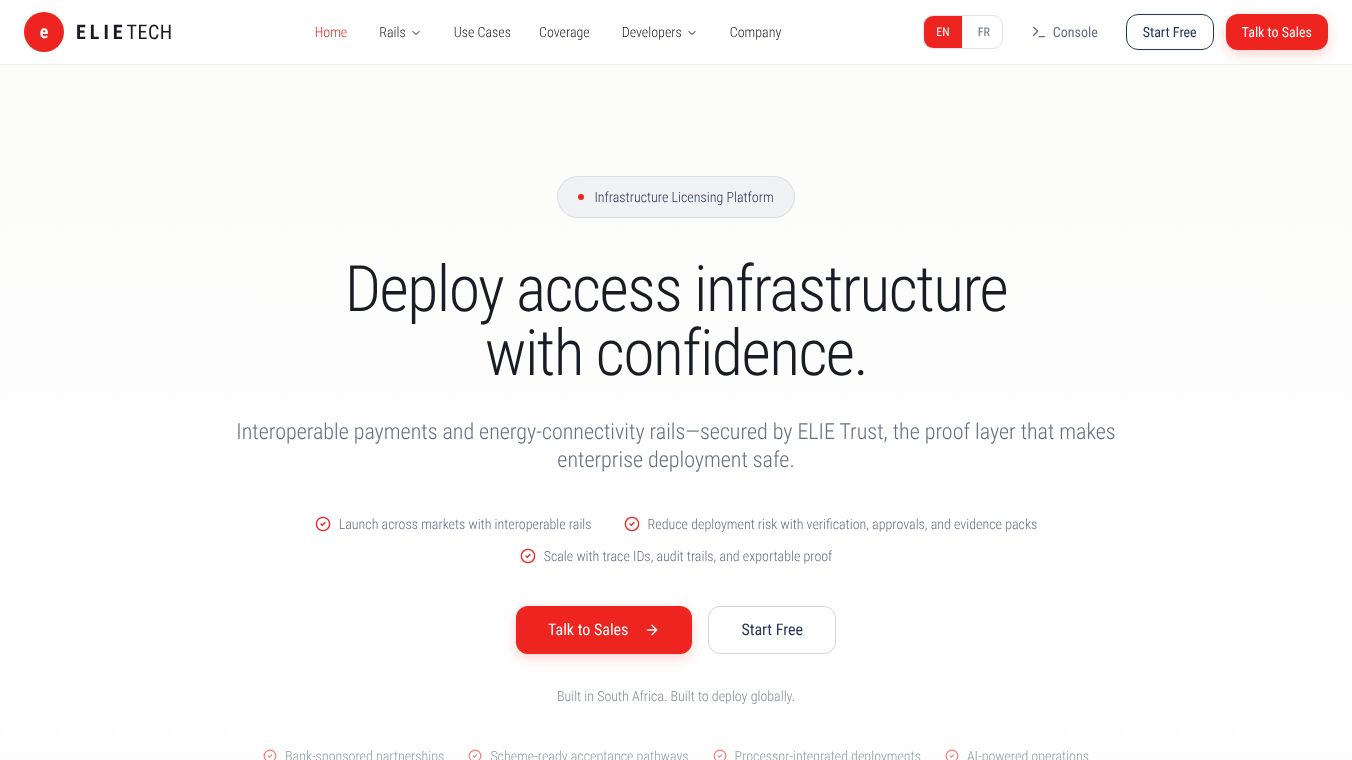This screenshot has height=760, width=1352.
Task: Click the hero Talk to Sales arrow button
Action: pos(604,630)
